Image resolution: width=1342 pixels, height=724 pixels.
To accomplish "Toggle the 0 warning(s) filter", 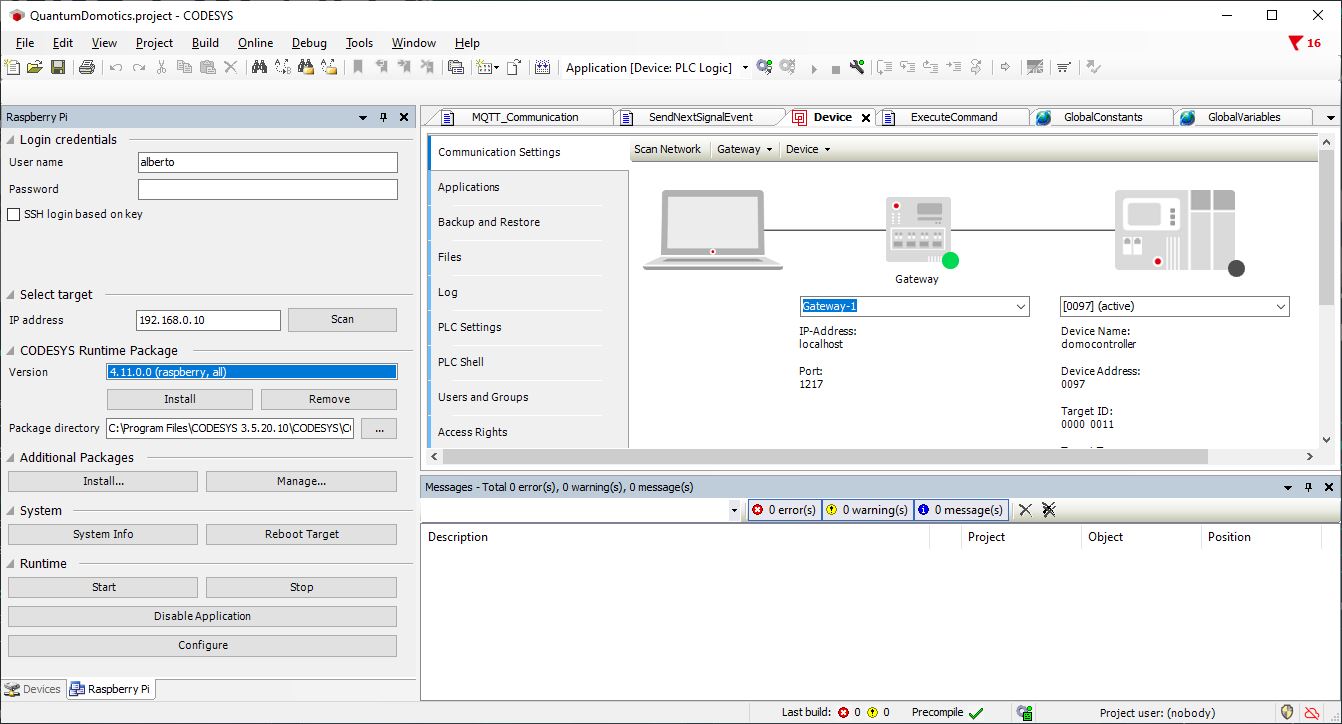I will [x=867, y=509].
